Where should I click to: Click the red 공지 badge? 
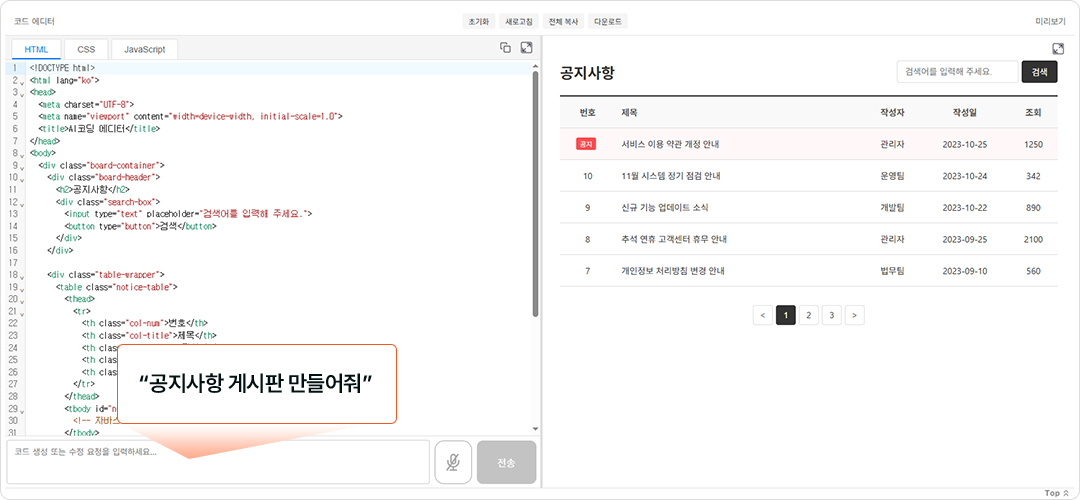point(586,144)
